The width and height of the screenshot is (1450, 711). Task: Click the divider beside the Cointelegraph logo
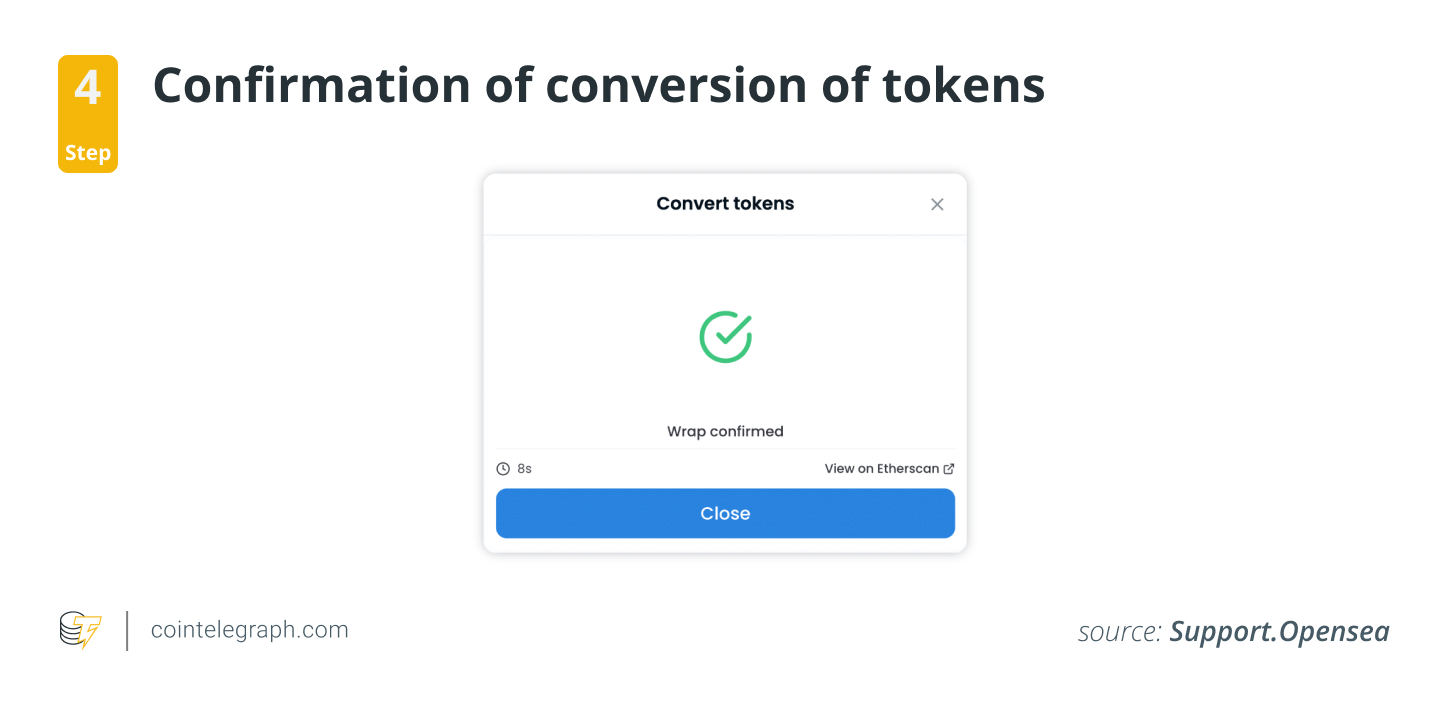(128, 630)
